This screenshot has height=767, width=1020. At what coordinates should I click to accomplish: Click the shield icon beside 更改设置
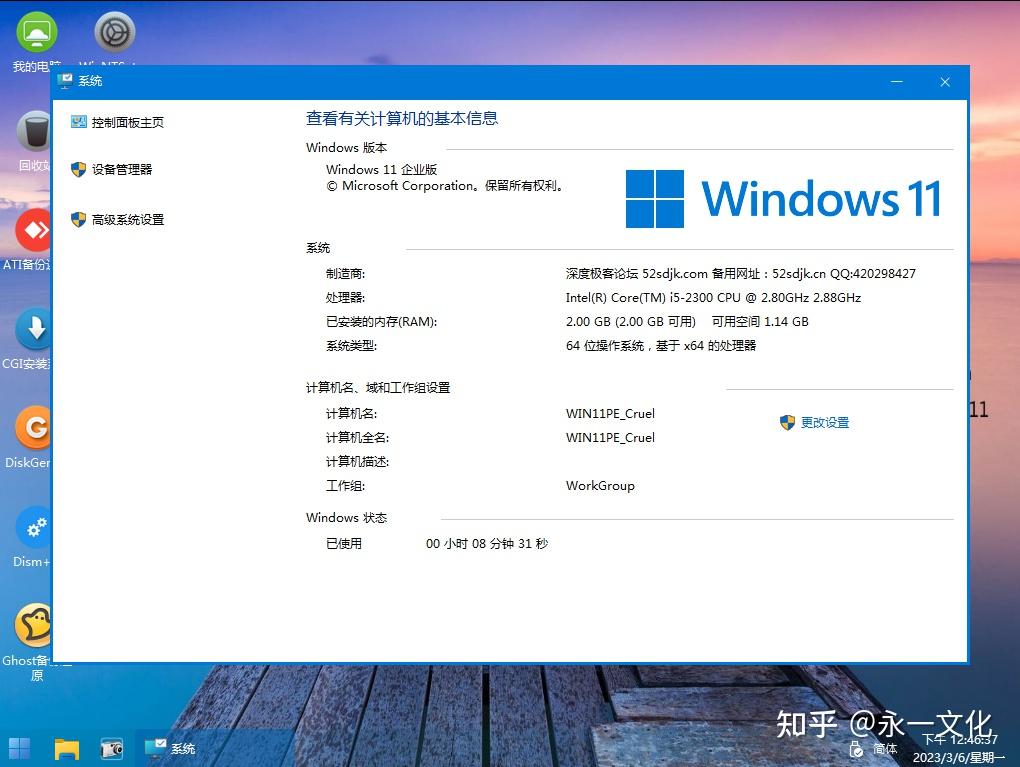coord(787,423)
